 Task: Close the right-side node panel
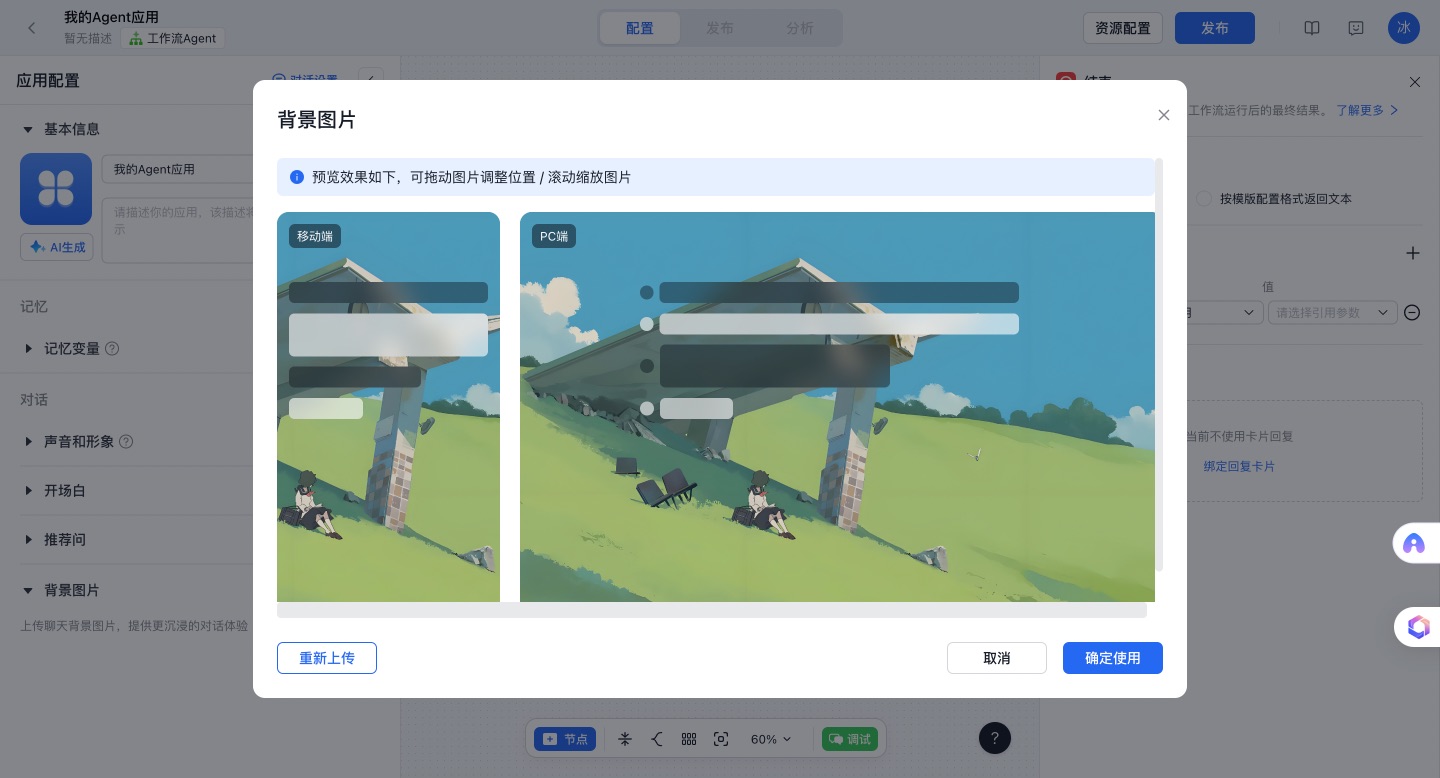pos(1414,82)
